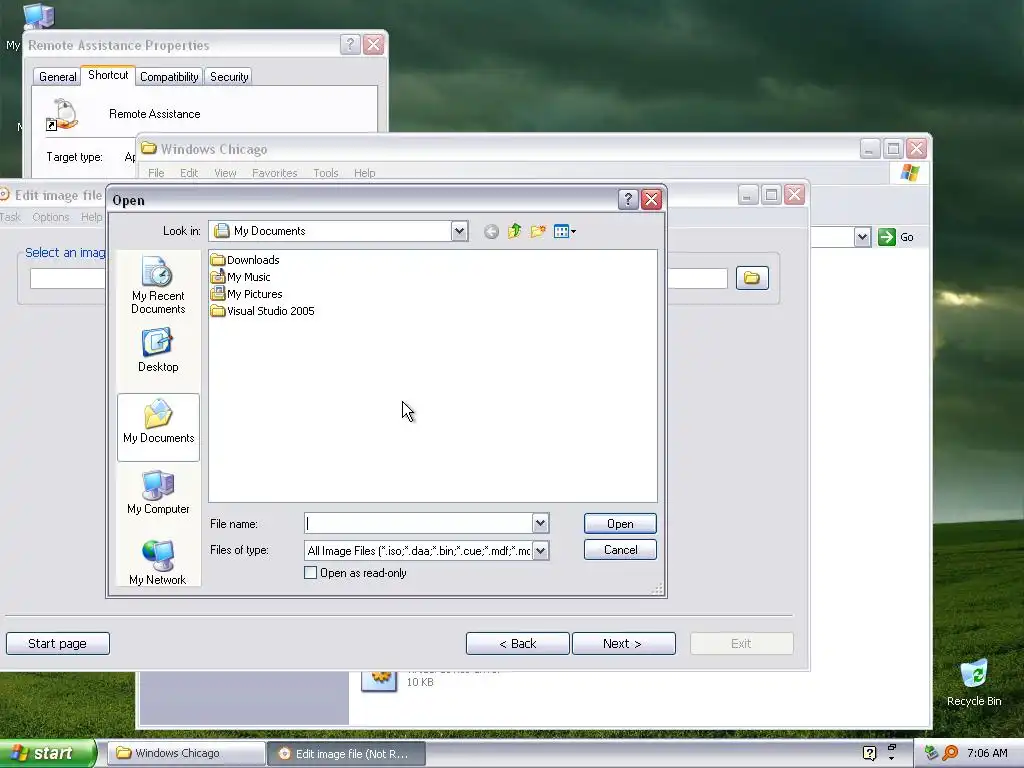Open the Recycle Bin desktop icon
The image size is (1024, 768).
coord(974,682)
